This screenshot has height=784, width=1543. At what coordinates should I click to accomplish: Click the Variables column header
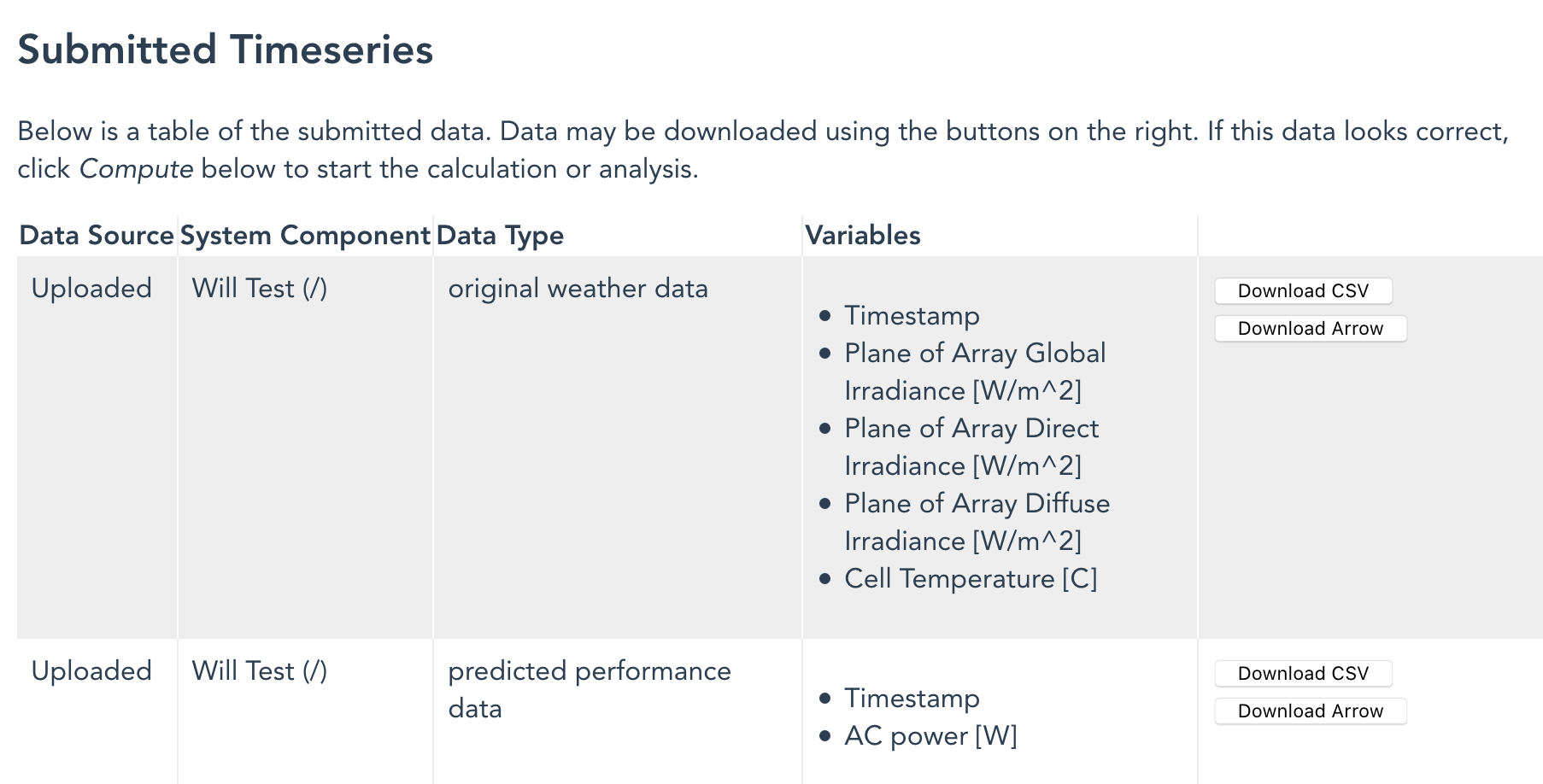(x=863, y=235)
